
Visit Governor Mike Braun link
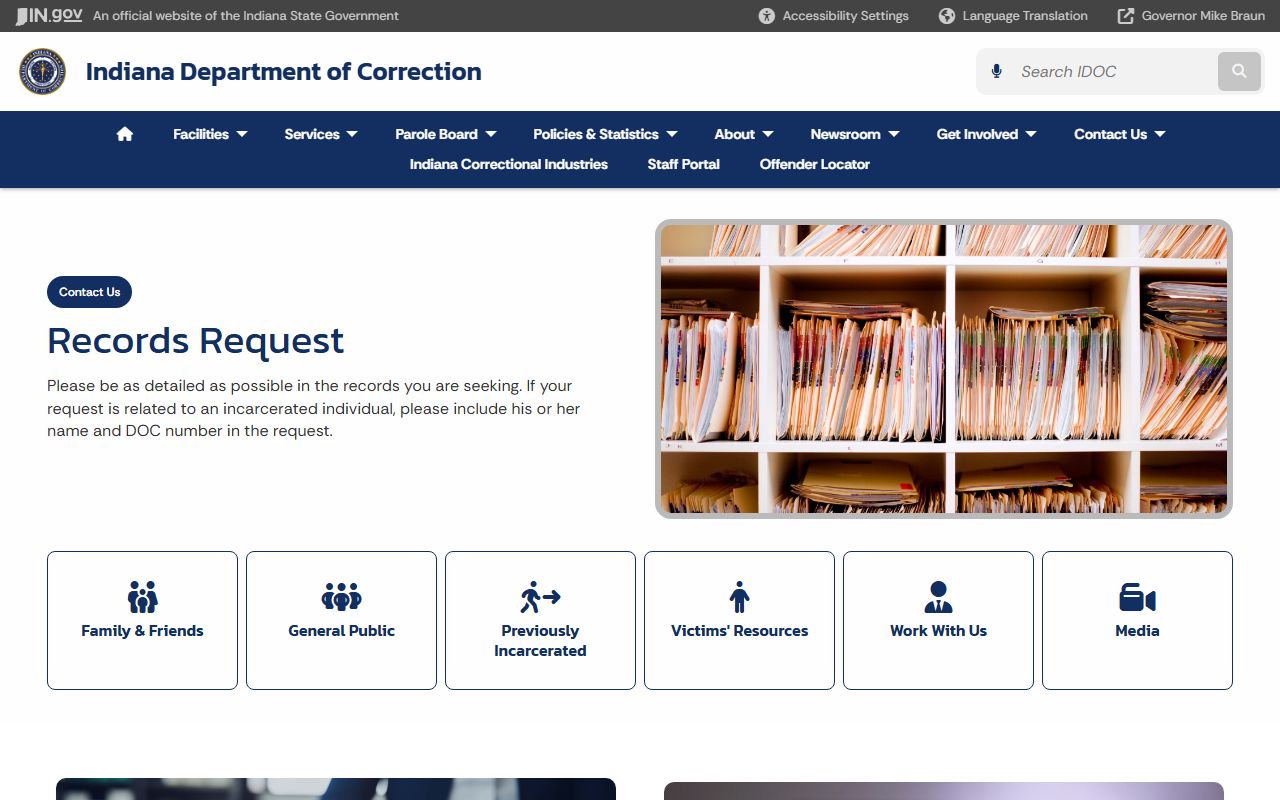tap(1203, 16)
